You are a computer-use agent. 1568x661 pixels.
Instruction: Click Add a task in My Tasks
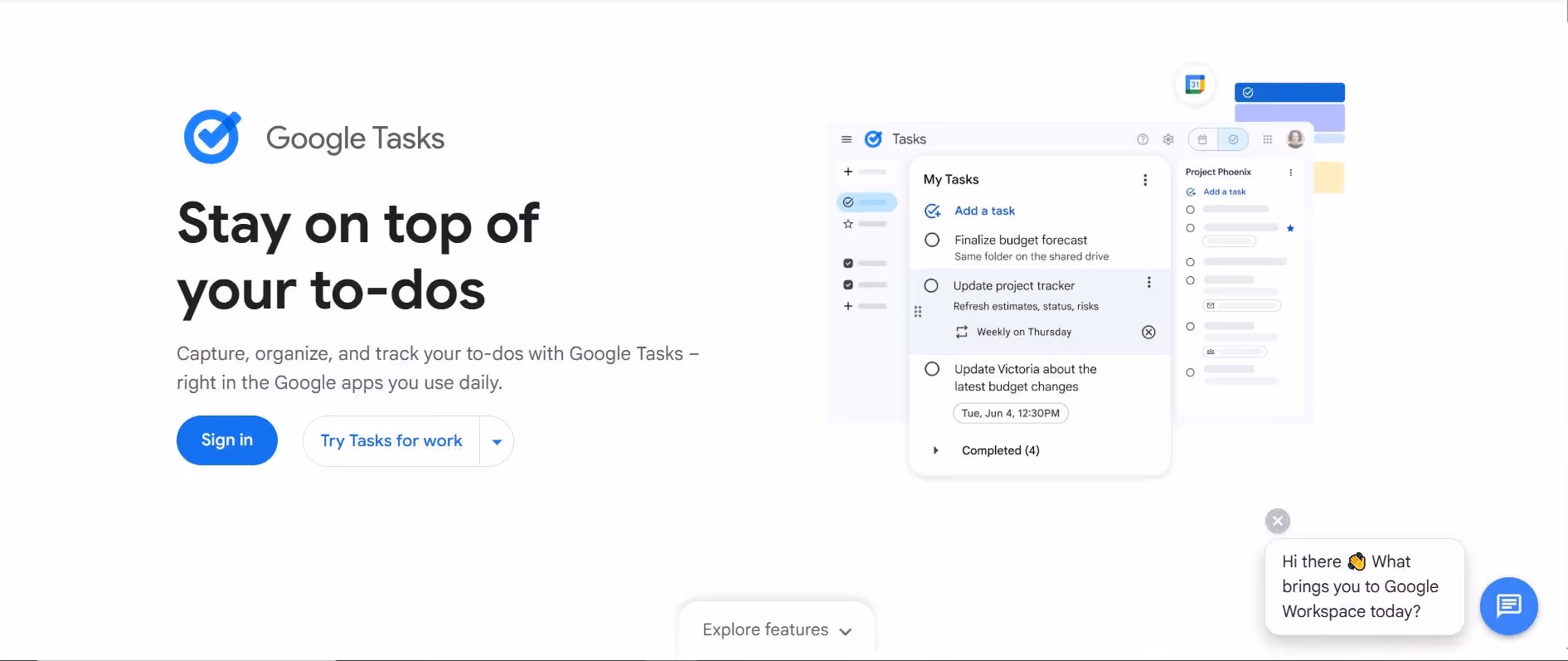click(x=984, y=211)
